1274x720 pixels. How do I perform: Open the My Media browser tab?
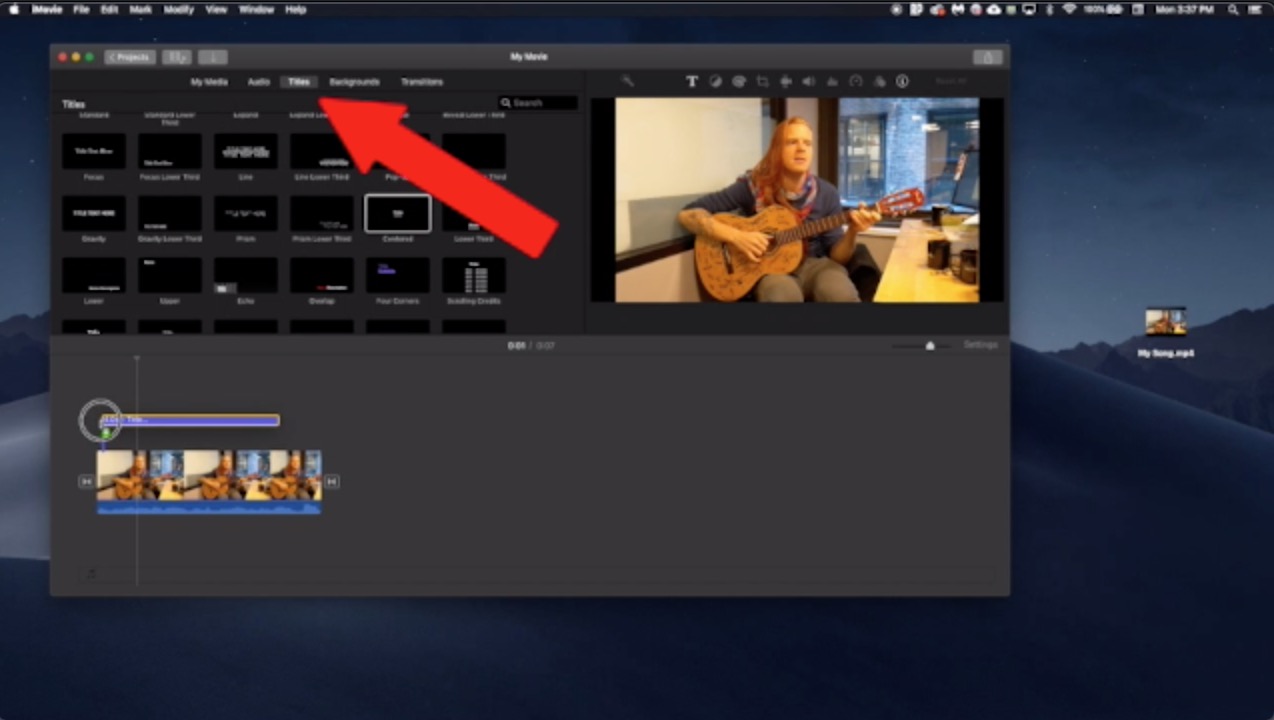click(208, 81)
